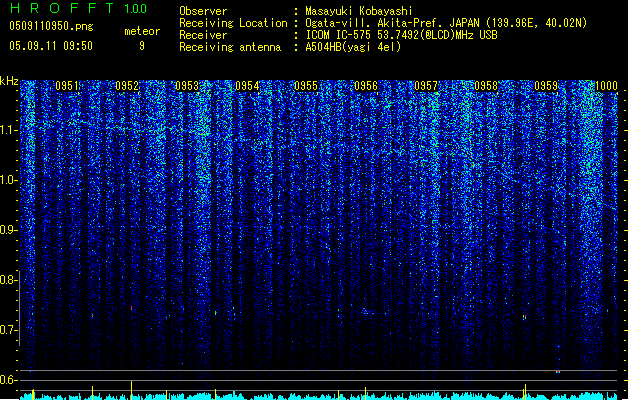Click the 0954 time marker label

[247, 86]
